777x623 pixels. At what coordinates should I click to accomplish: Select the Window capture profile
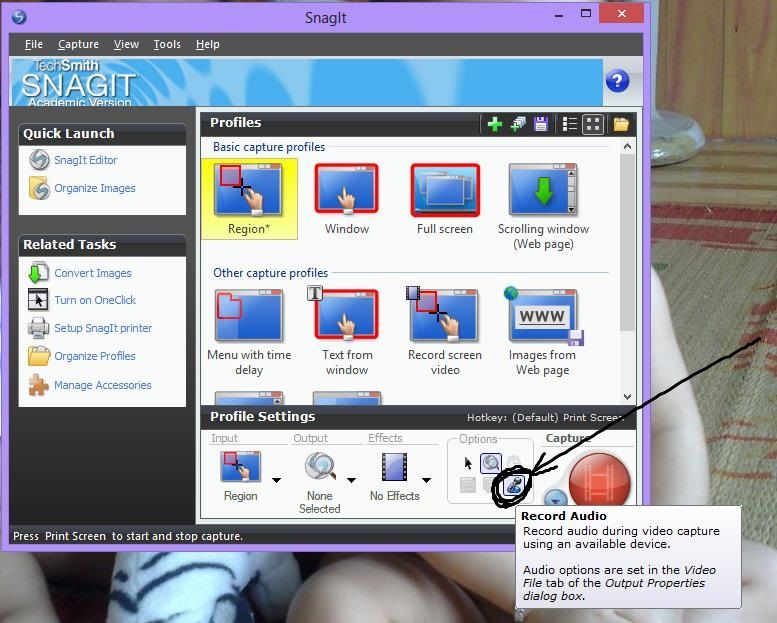346,199
